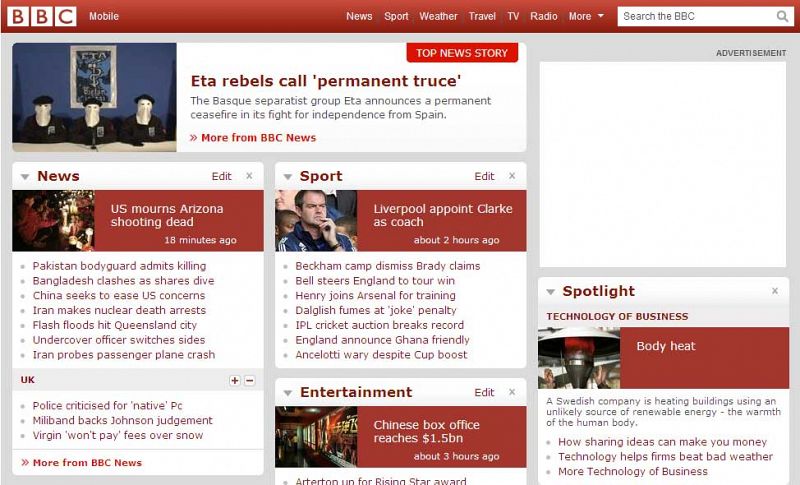Open Undercover officer switches sides
Image resolution: width=800 pixels, height=485 pixels.
point(119,340)
